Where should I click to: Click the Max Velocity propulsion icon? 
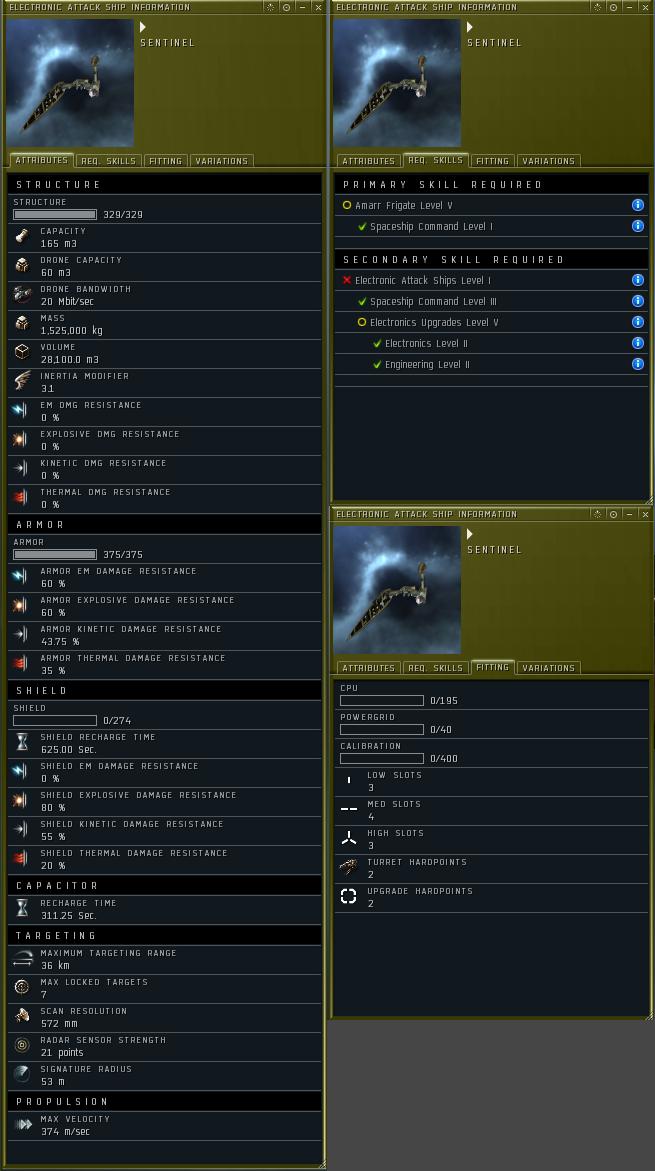[23, 1124]
